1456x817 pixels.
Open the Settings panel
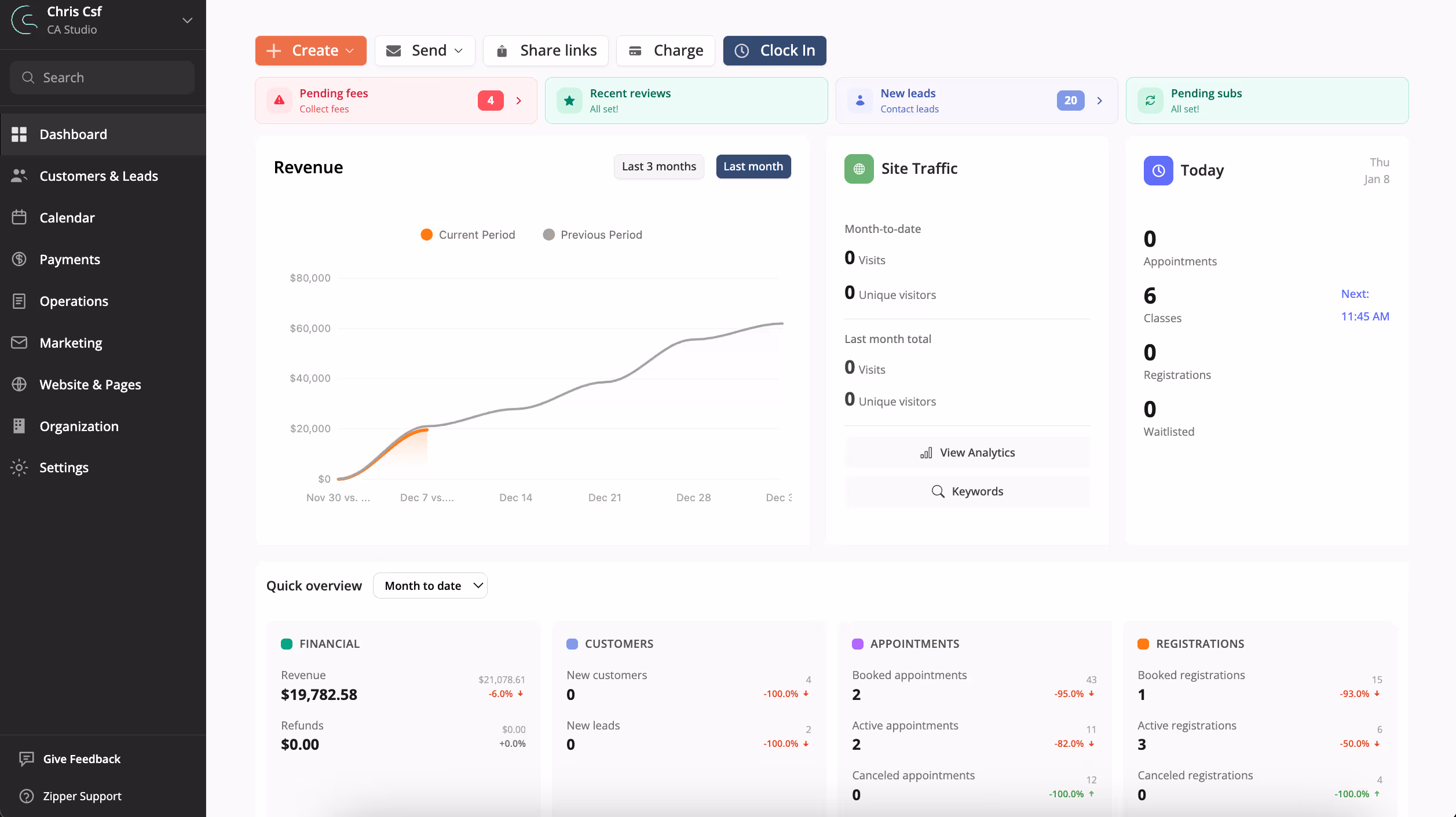tap(64, 468)
